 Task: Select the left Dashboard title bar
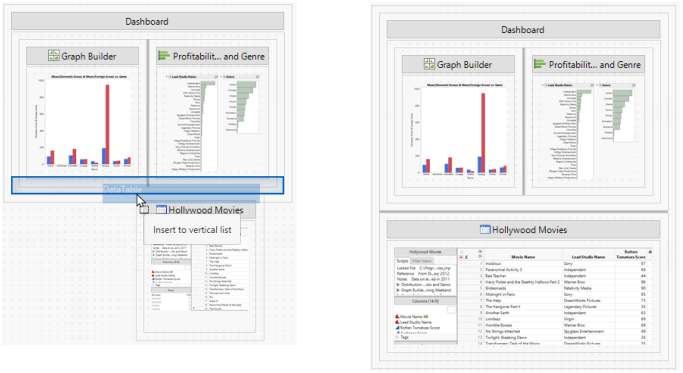pos(147,21)
